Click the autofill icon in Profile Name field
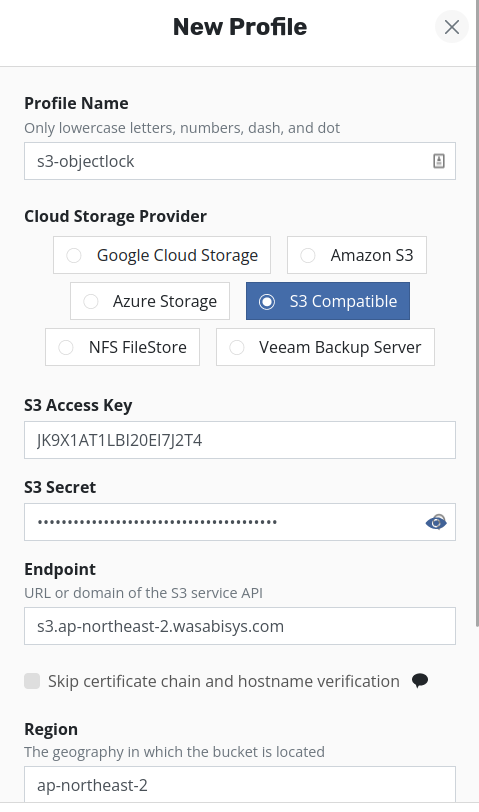Screen dimensions: 479x812 click(x=439, y=161)
